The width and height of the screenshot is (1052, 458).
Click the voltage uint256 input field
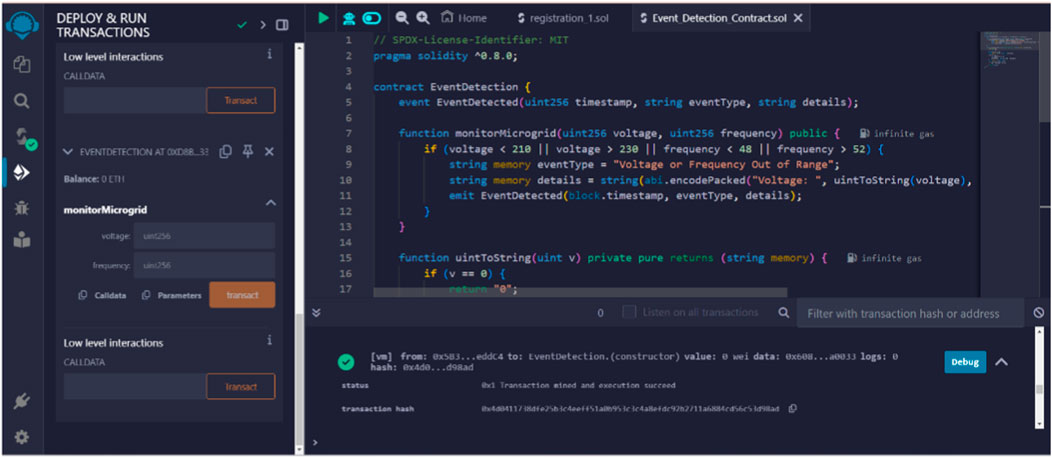[205, 235]
